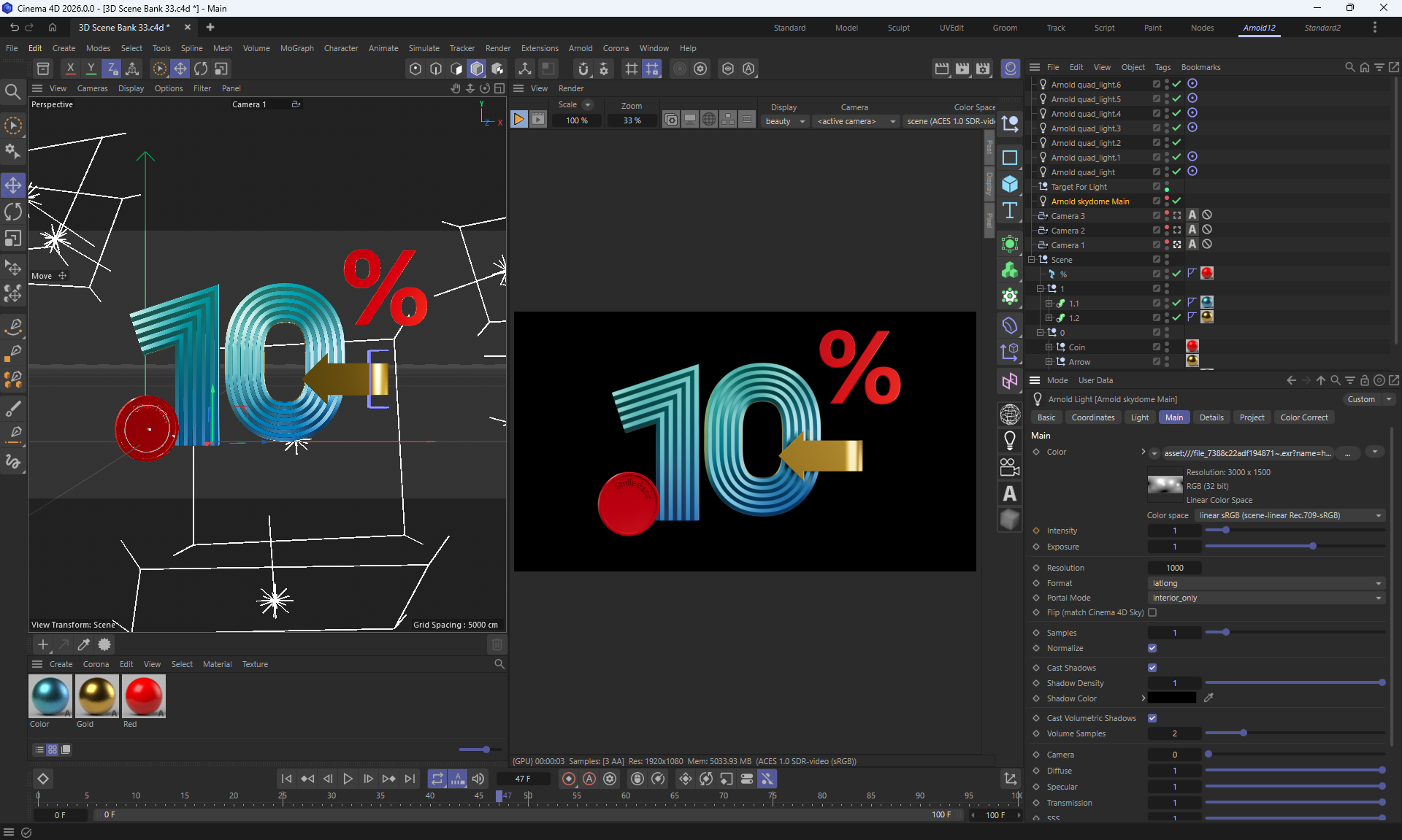Open the MoGraph menu
The width and height of the screenshot is (1402, 840).
[x=296, y=48]
